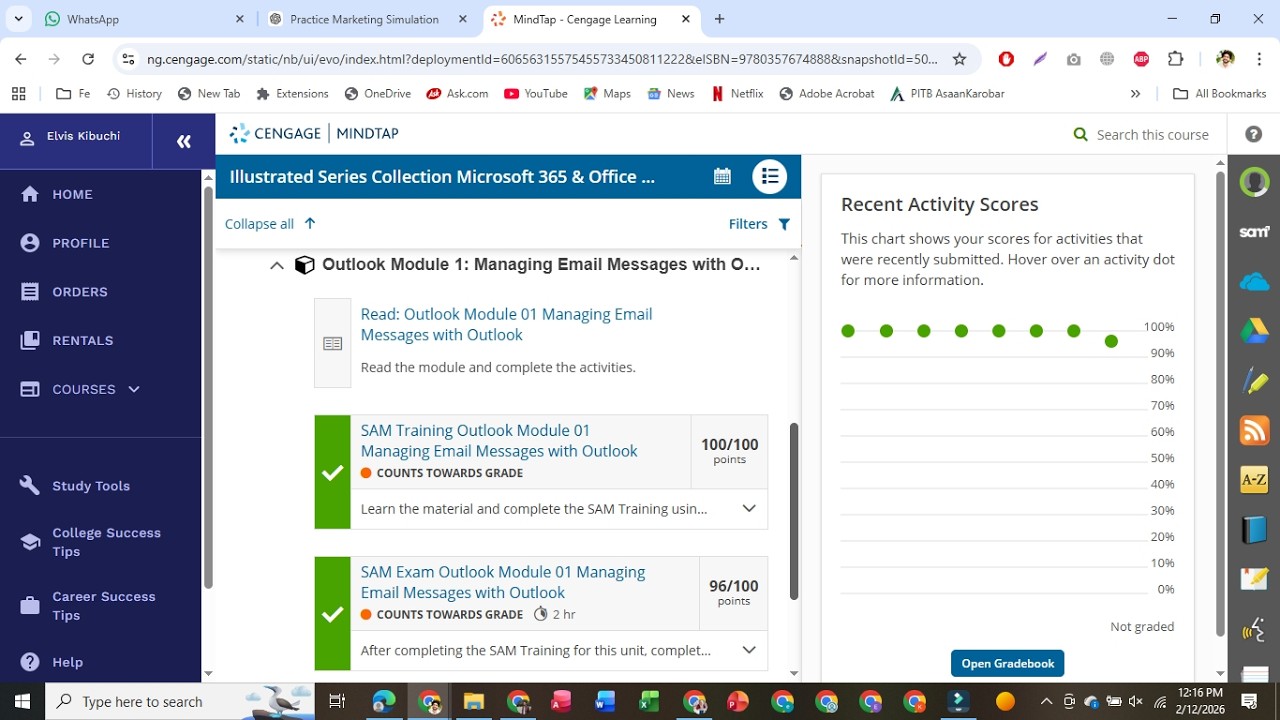Click the course outline scrollbar
This screenshot has height=720, width=1280.
coord(794,512)
